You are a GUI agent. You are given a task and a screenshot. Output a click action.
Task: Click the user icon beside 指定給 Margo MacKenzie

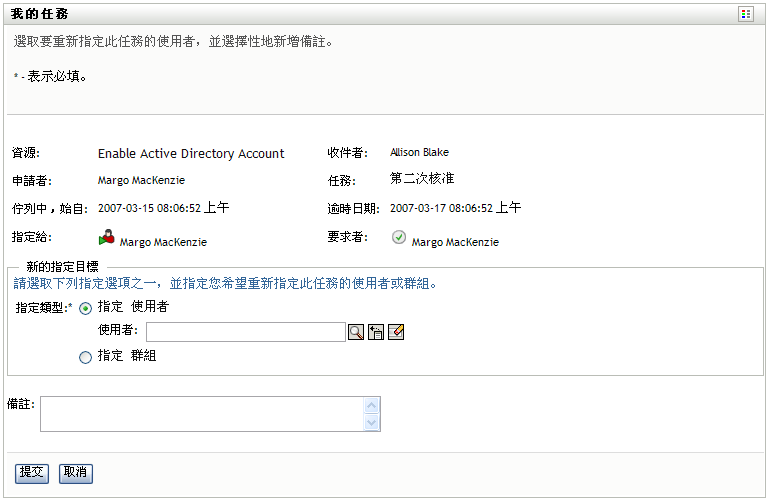(x=106, y=238)
